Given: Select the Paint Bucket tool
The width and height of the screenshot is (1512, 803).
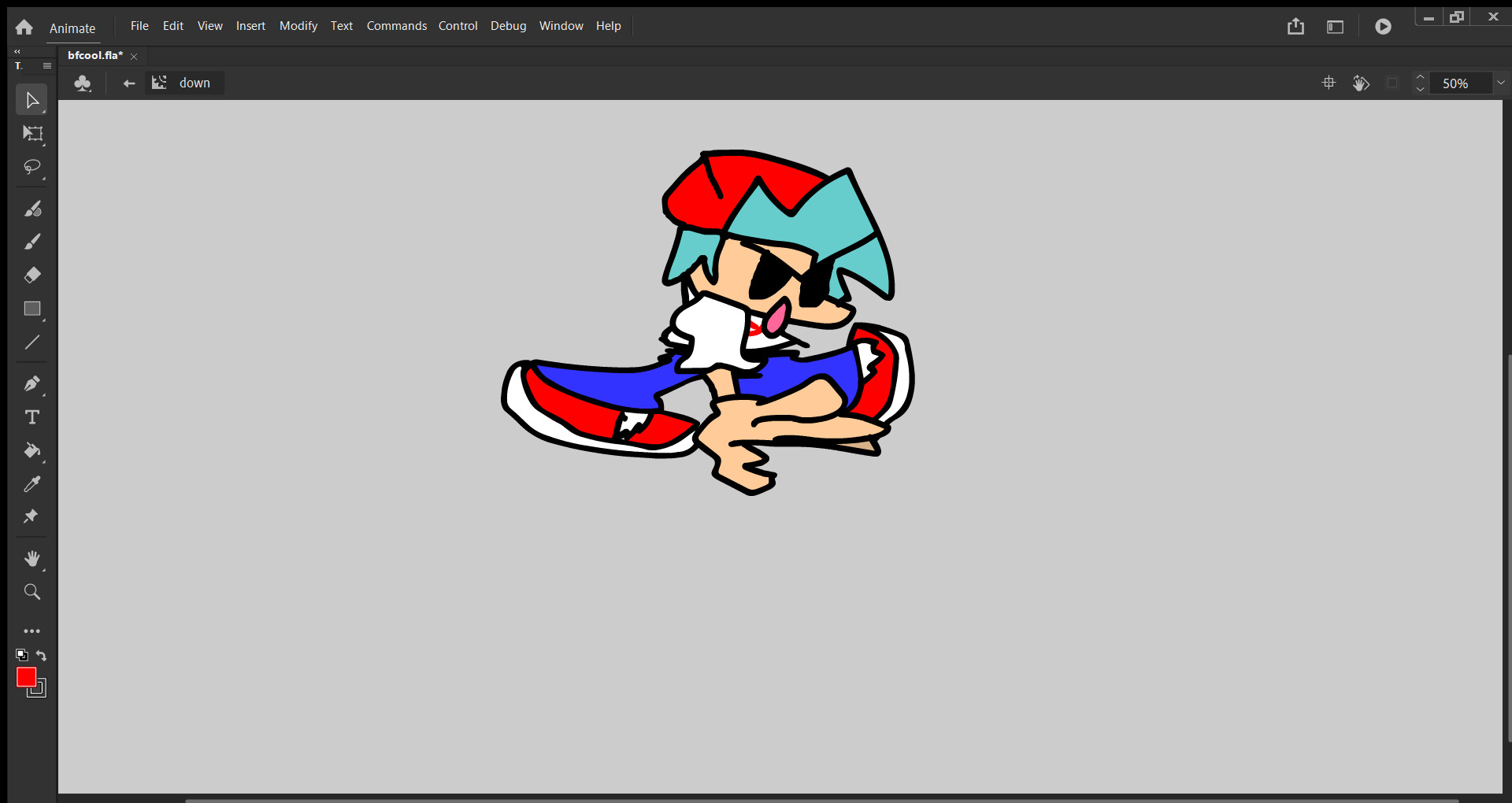Looking at the screenshot, I should click(x=31, y=450).
